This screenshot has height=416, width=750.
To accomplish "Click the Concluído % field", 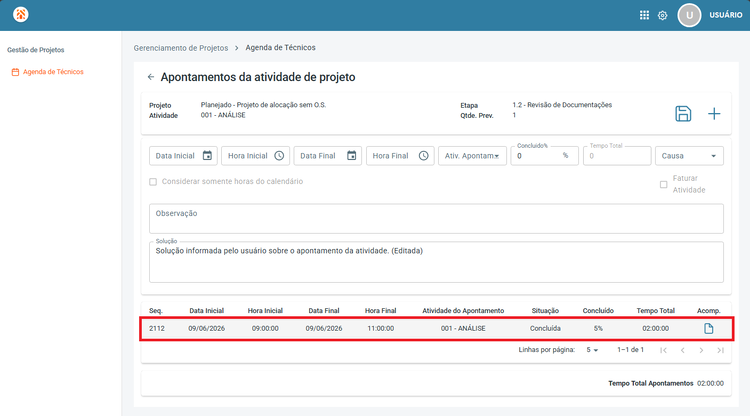I will (544, 156).
